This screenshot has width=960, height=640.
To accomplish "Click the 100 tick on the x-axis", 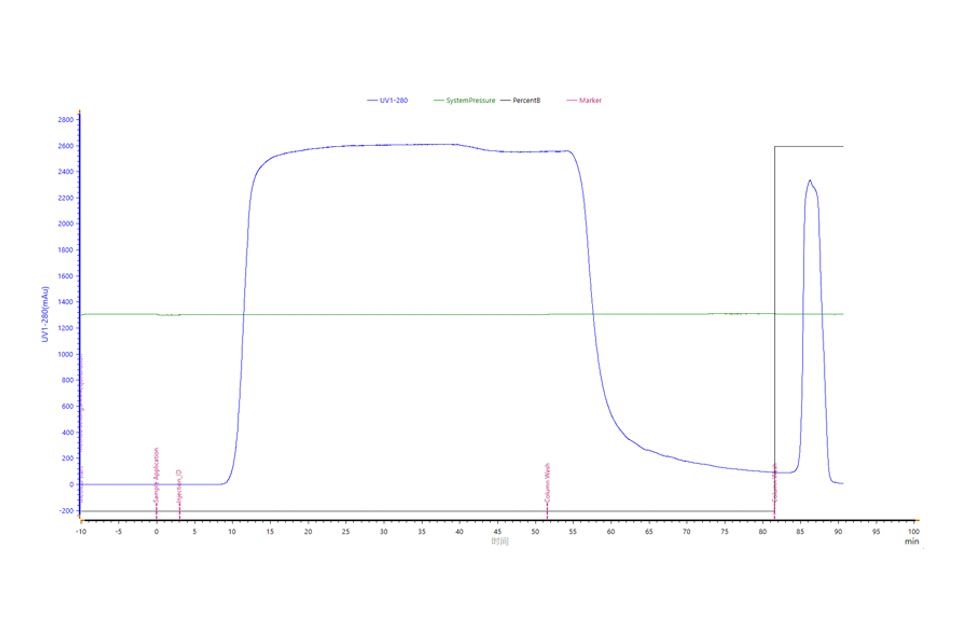I will pyautogui.click(x=913, y=531).
